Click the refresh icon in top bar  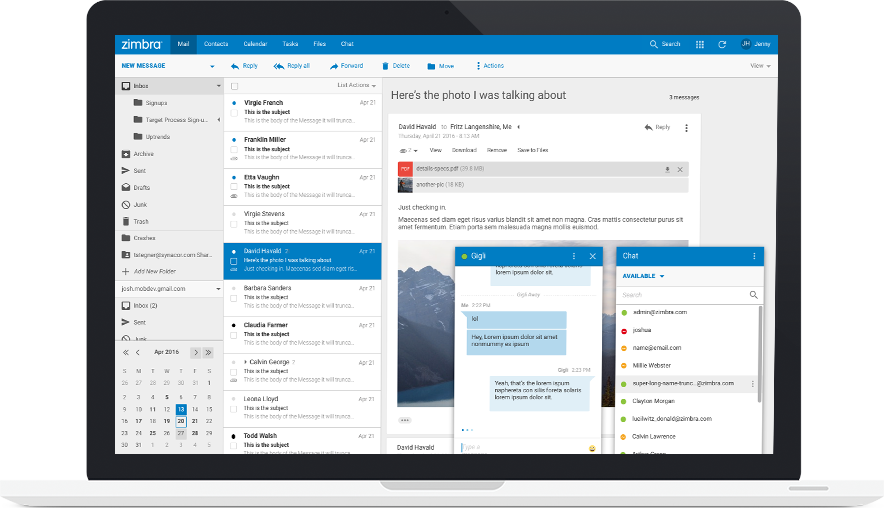722,45
